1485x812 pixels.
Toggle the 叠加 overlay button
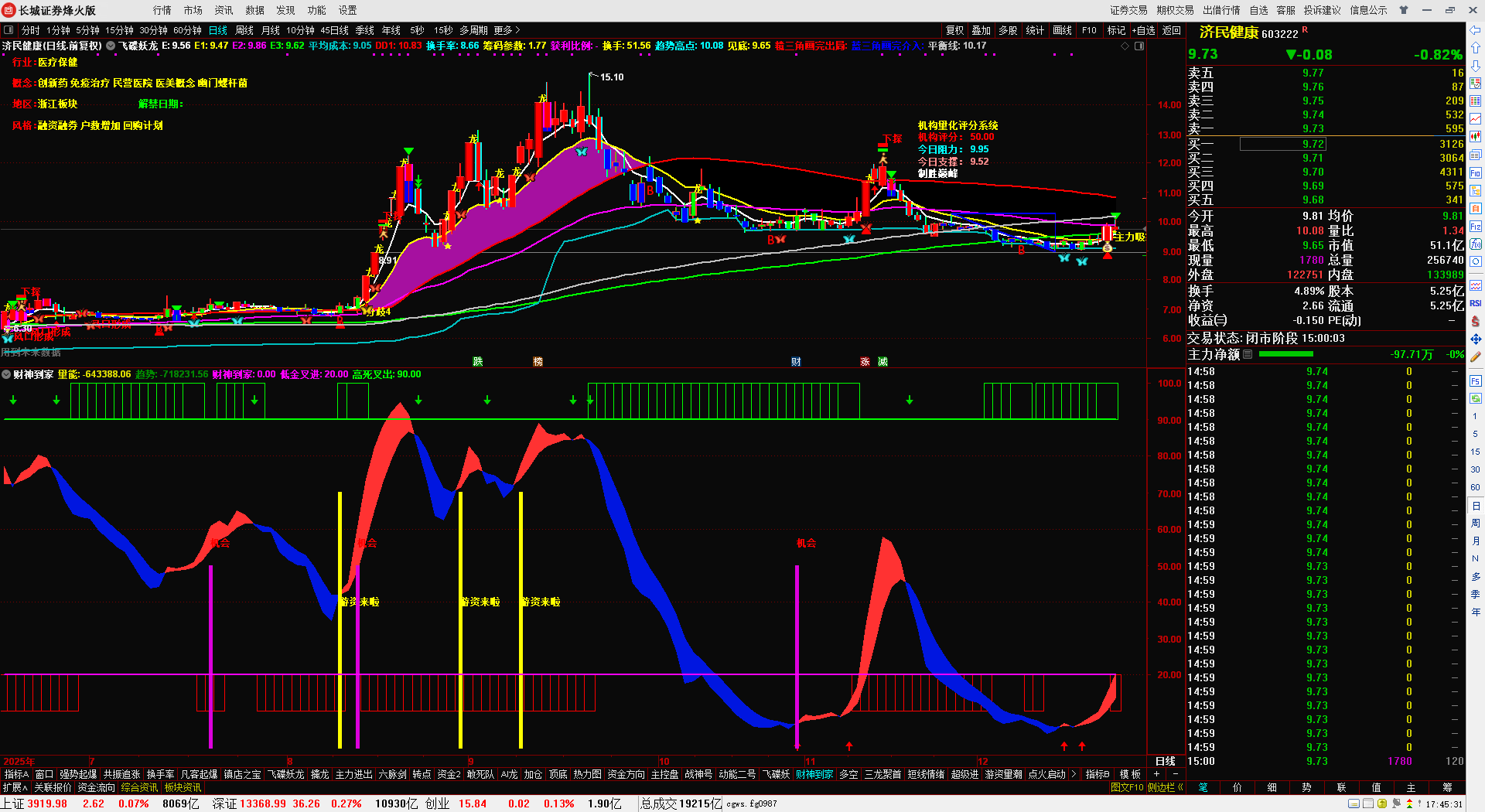coord(981,30)
